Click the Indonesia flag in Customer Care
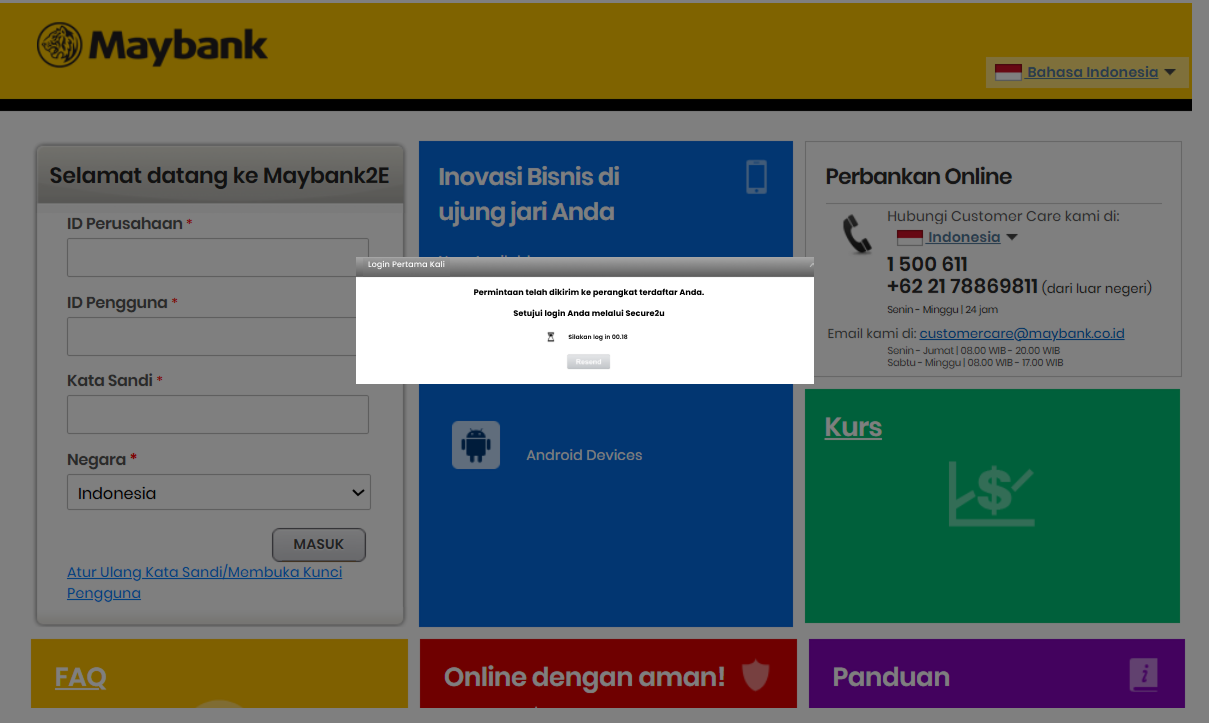Viewport: 1209px width, 723px height. 910,237
